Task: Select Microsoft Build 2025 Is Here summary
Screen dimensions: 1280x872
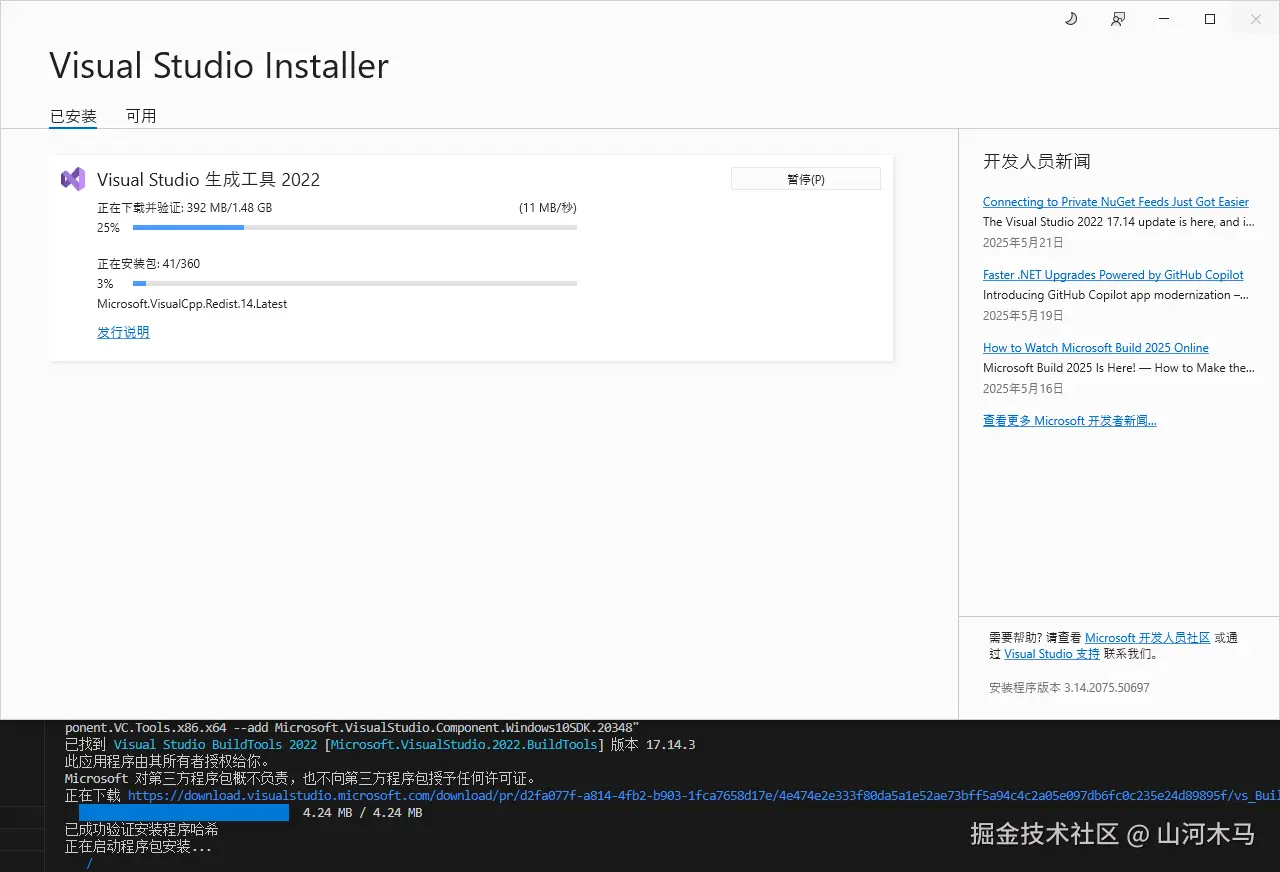Action: pos(1119,368)
